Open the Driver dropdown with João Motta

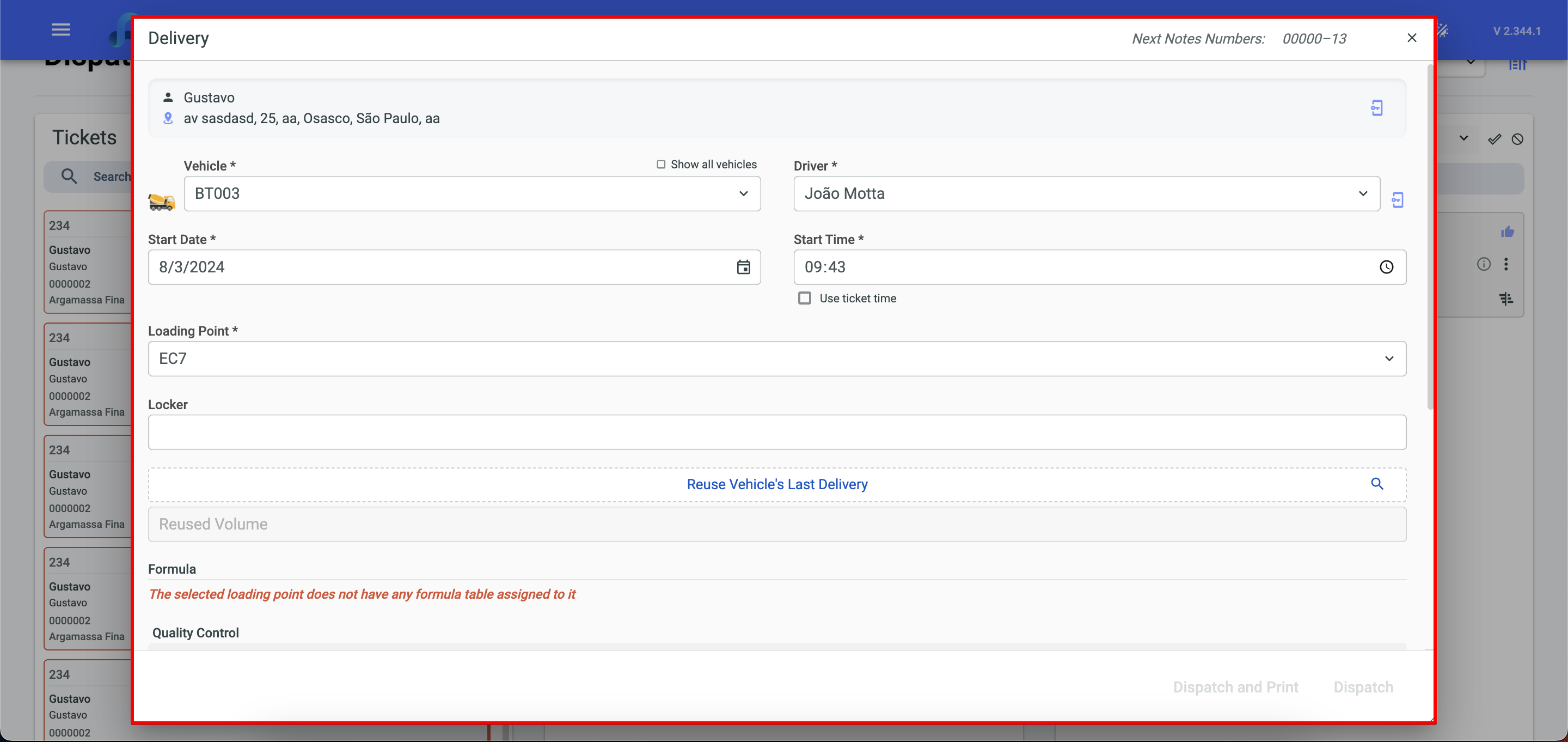coord(1086,194)
